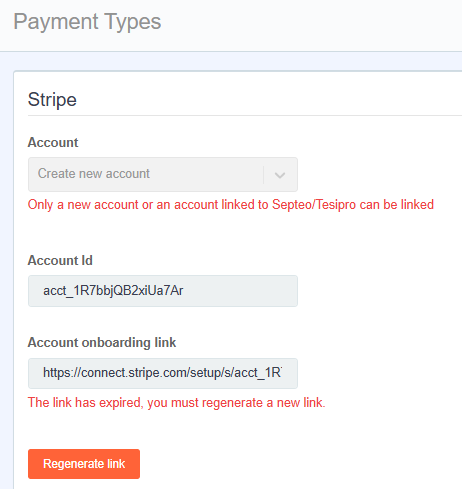The width and height of the screenshot is (462, 489).
Task: Click the divider beside the dropdown chevron
Action: click(263, 175)
